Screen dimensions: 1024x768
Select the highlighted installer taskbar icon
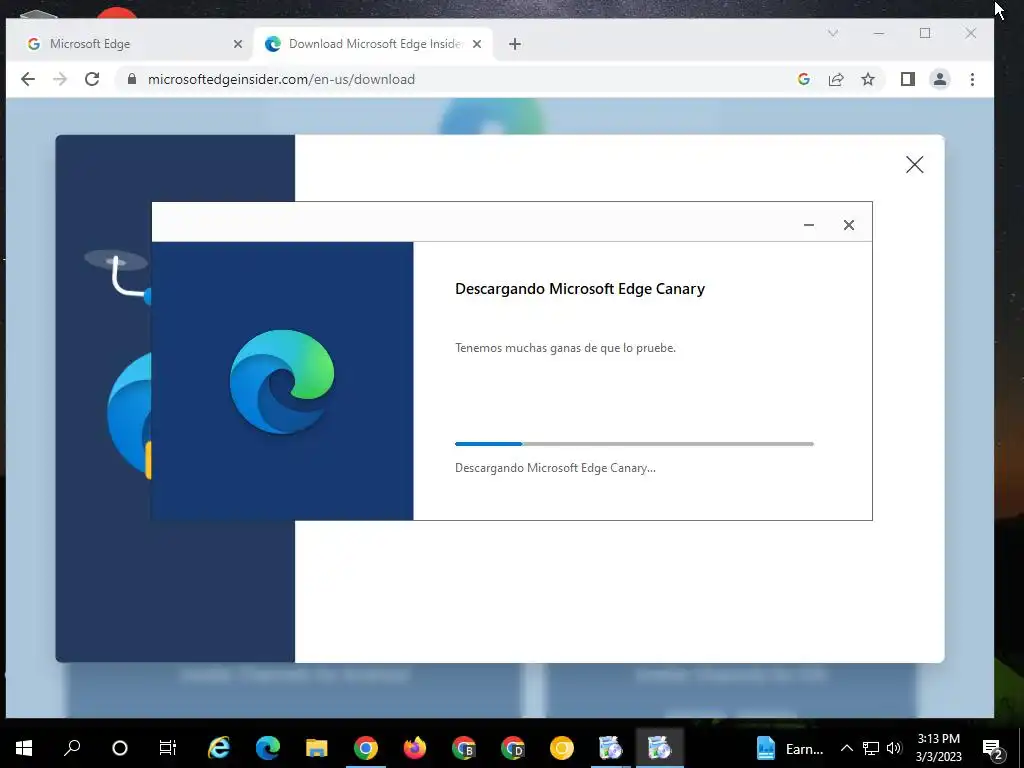(x=660, y=748)
